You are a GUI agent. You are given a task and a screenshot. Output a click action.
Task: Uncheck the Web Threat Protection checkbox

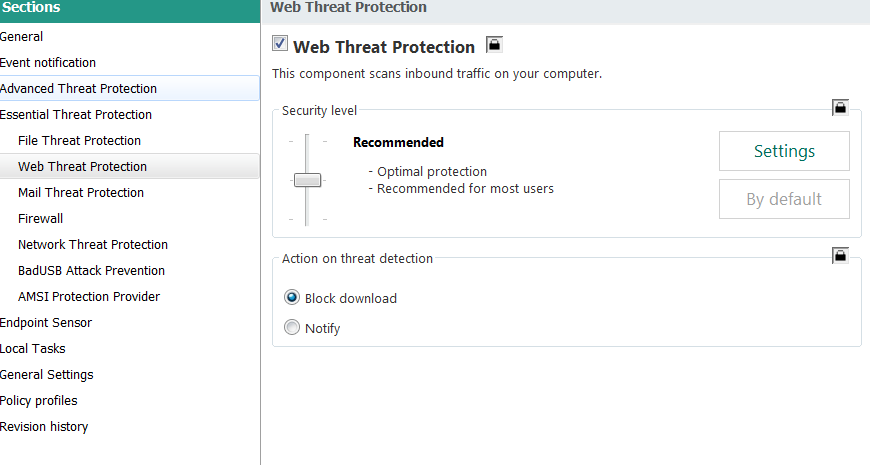coord(280,45)
